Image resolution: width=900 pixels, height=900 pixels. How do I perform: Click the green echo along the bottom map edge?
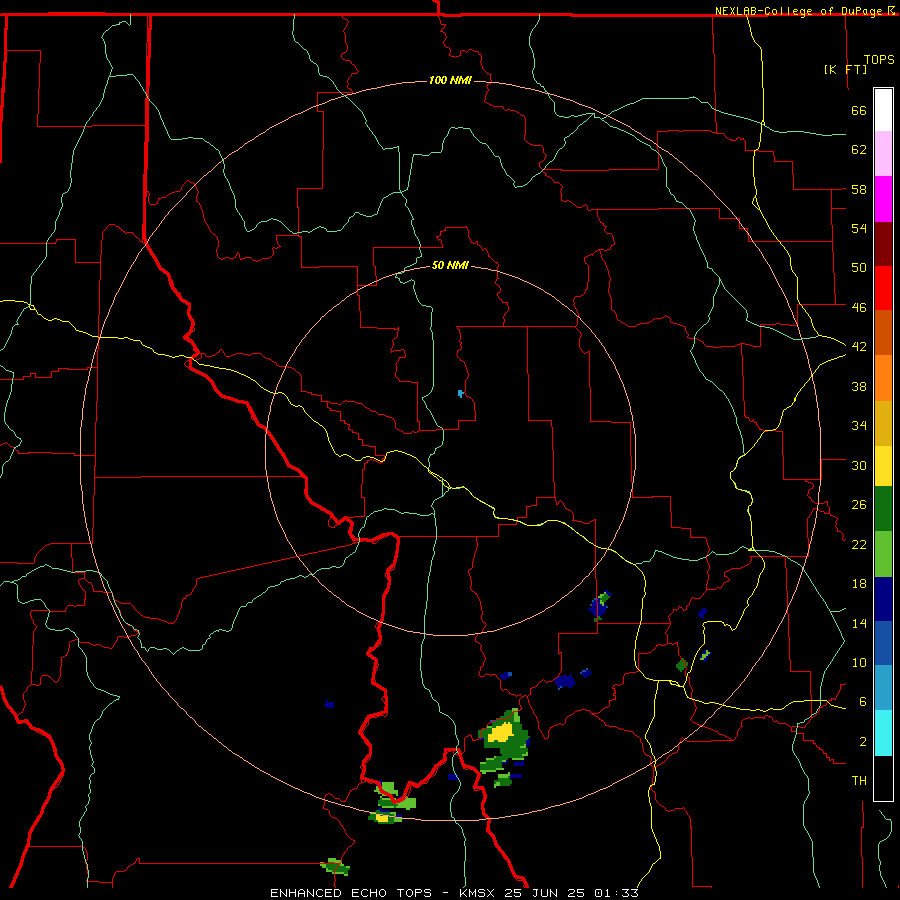point(336,866)
